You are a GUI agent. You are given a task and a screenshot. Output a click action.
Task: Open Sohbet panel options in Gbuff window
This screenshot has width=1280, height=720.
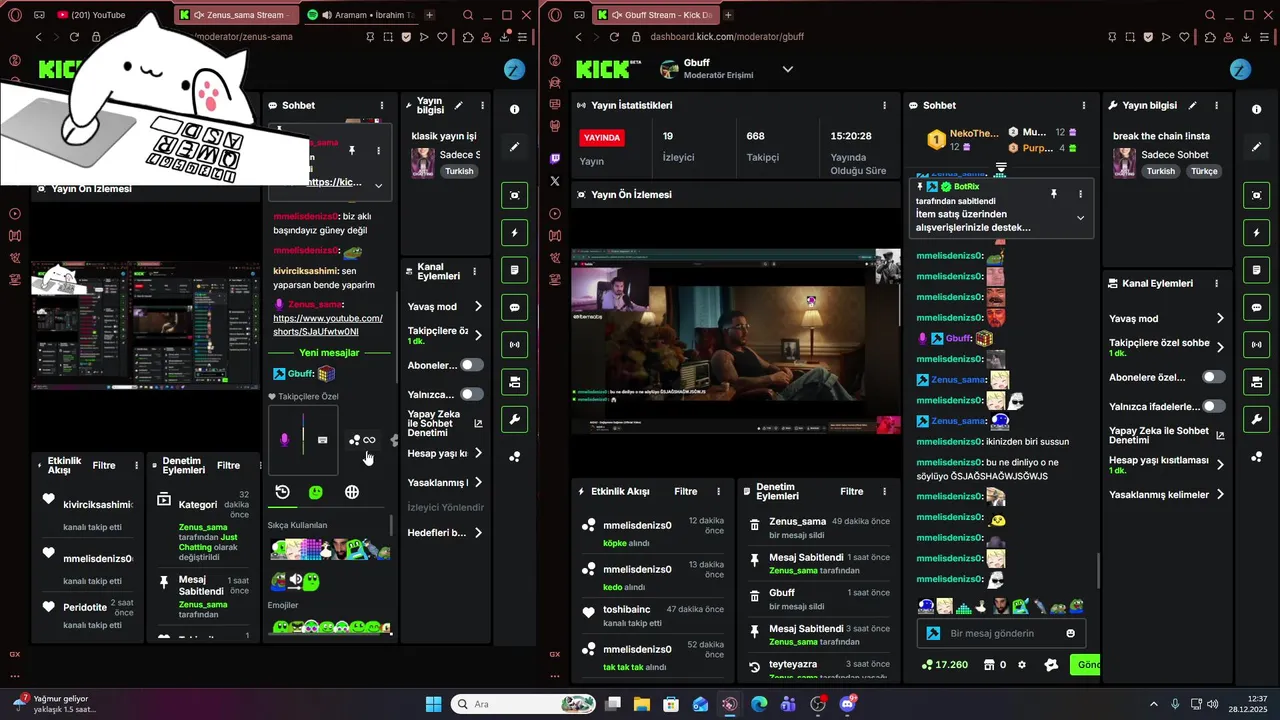click(1084, 105)
